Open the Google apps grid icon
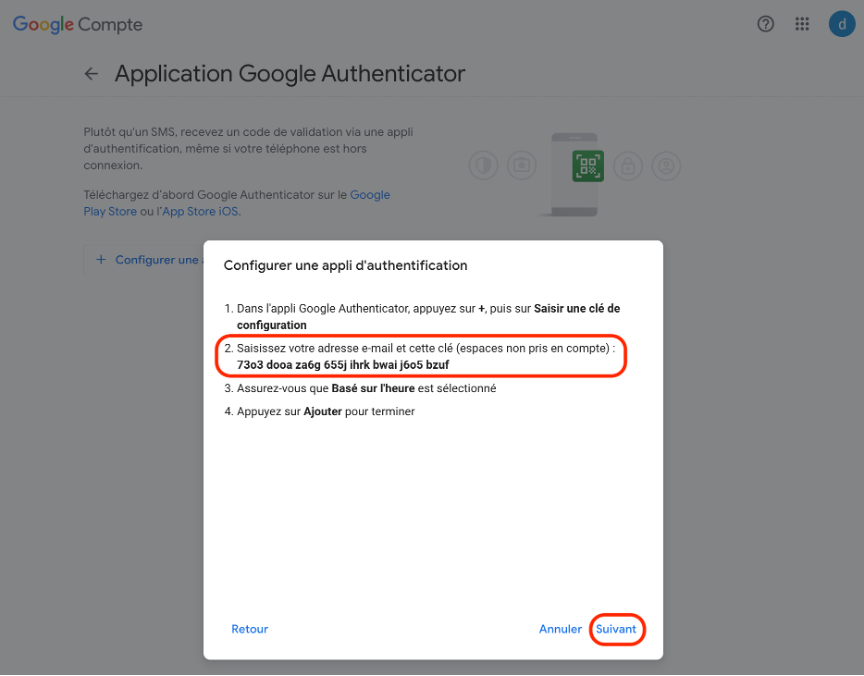Image resolution: width=864 pixels, height=676 pixels. 802,24
